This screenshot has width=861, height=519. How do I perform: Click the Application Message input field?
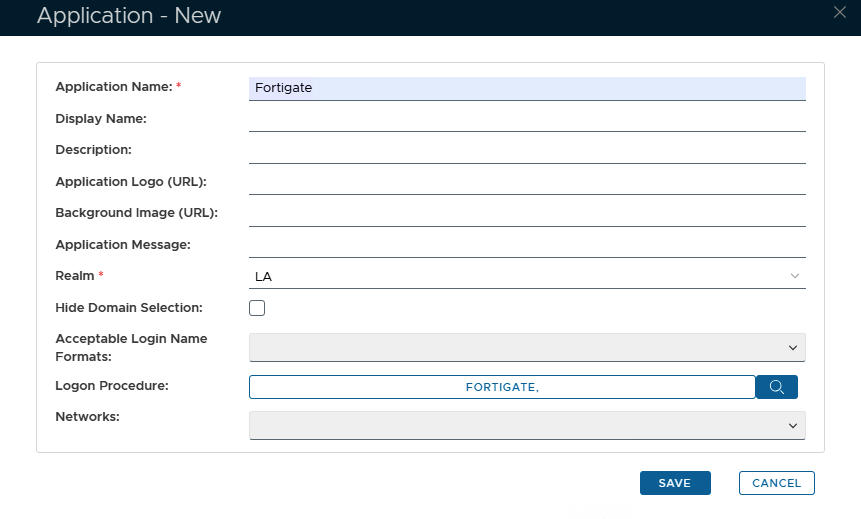click(x=527, y=244)
